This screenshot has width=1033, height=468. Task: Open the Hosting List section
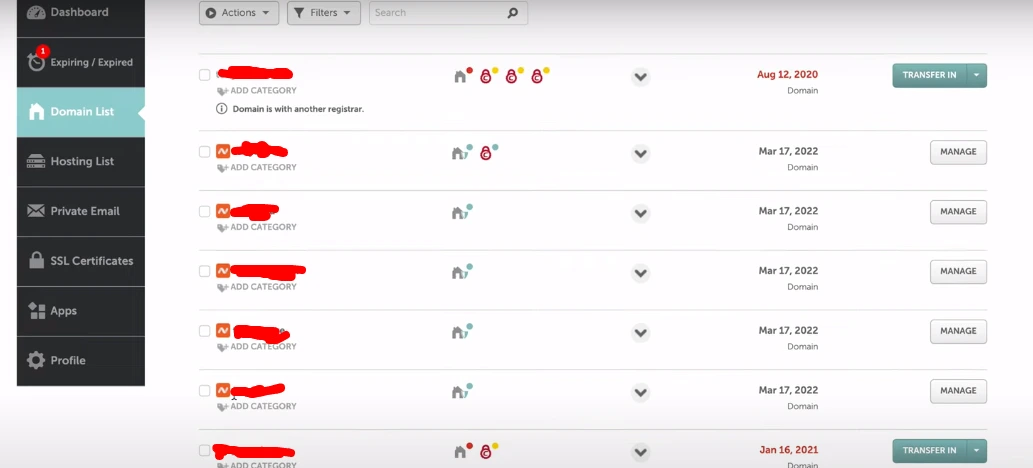80,161
